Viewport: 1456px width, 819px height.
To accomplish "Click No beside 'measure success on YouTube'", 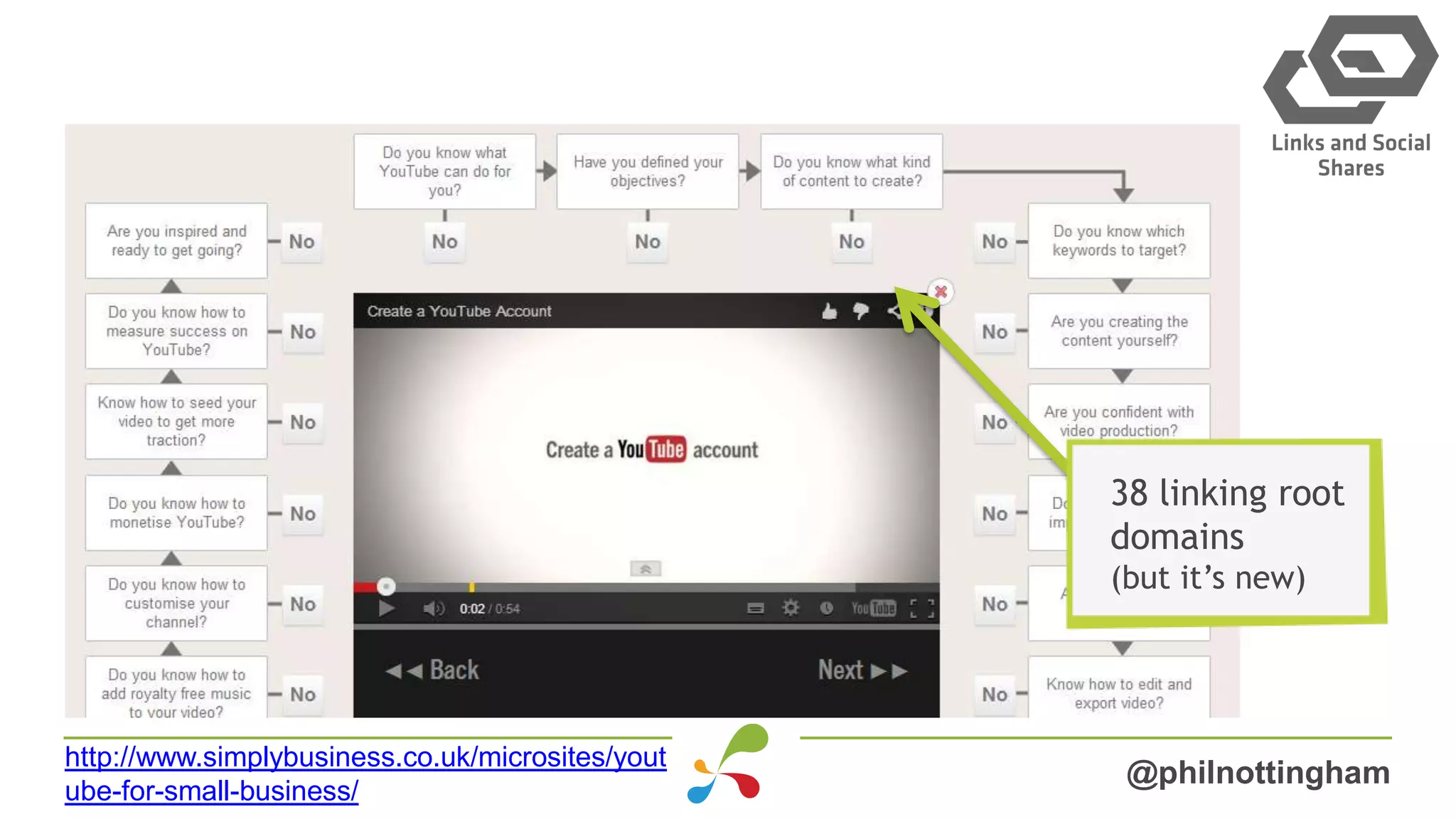I will click(303, 332).
